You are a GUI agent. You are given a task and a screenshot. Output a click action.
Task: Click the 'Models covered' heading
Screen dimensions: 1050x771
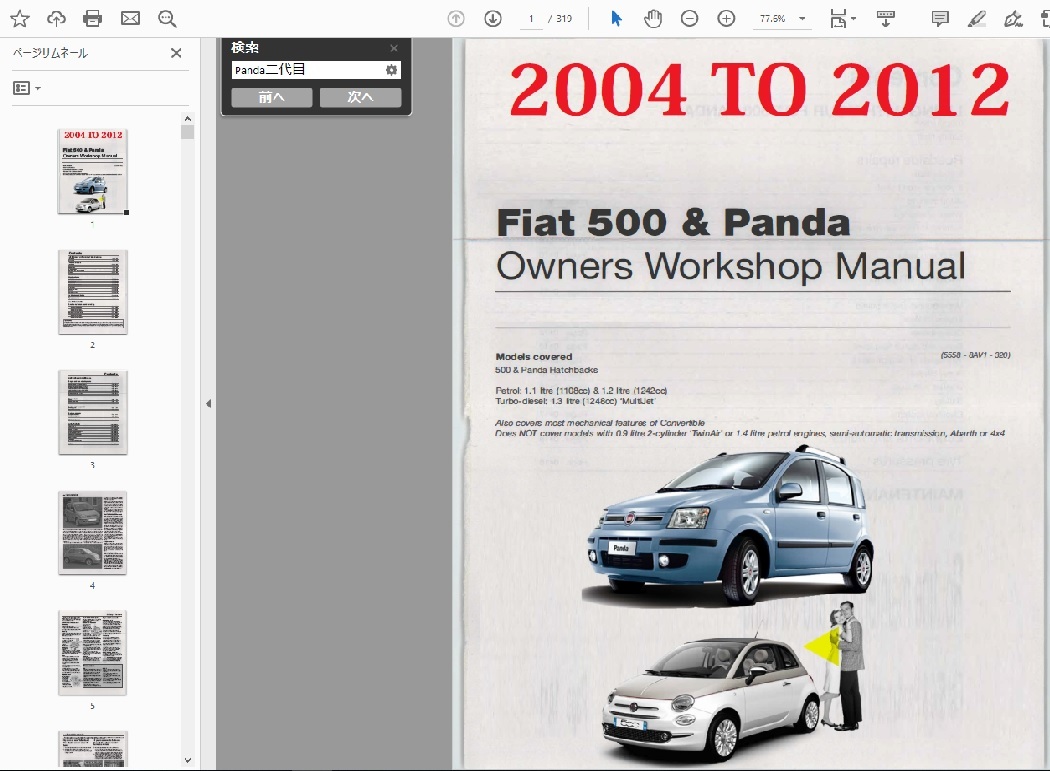(x=534, y=356)
